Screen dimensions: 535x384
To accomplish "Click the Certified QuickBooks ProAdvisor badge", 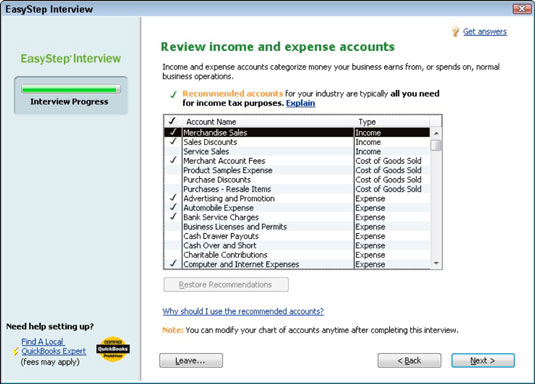I will tap(113, 349).
